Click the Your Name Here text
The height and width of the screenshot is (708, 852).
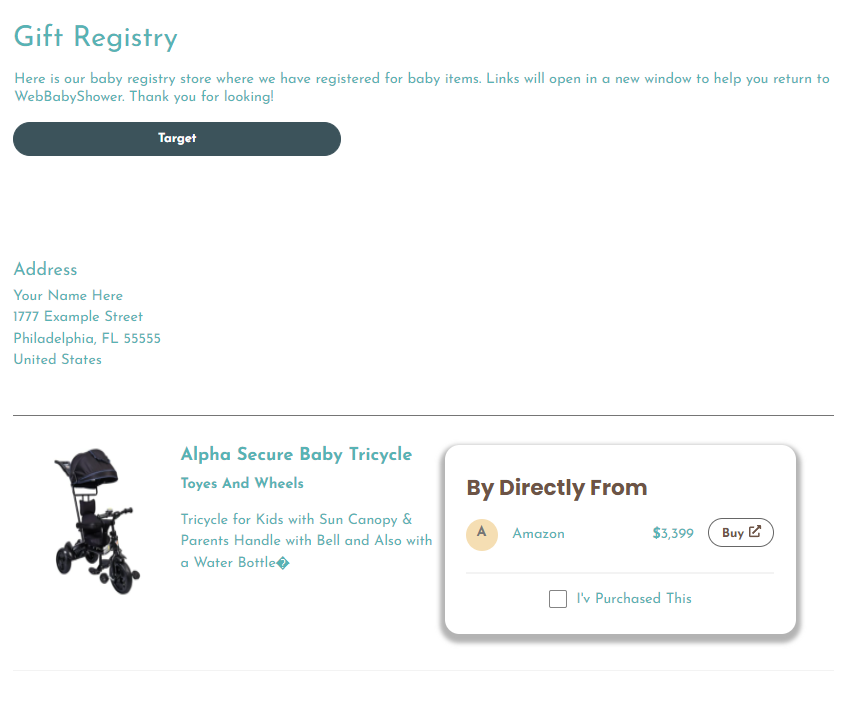68,296
